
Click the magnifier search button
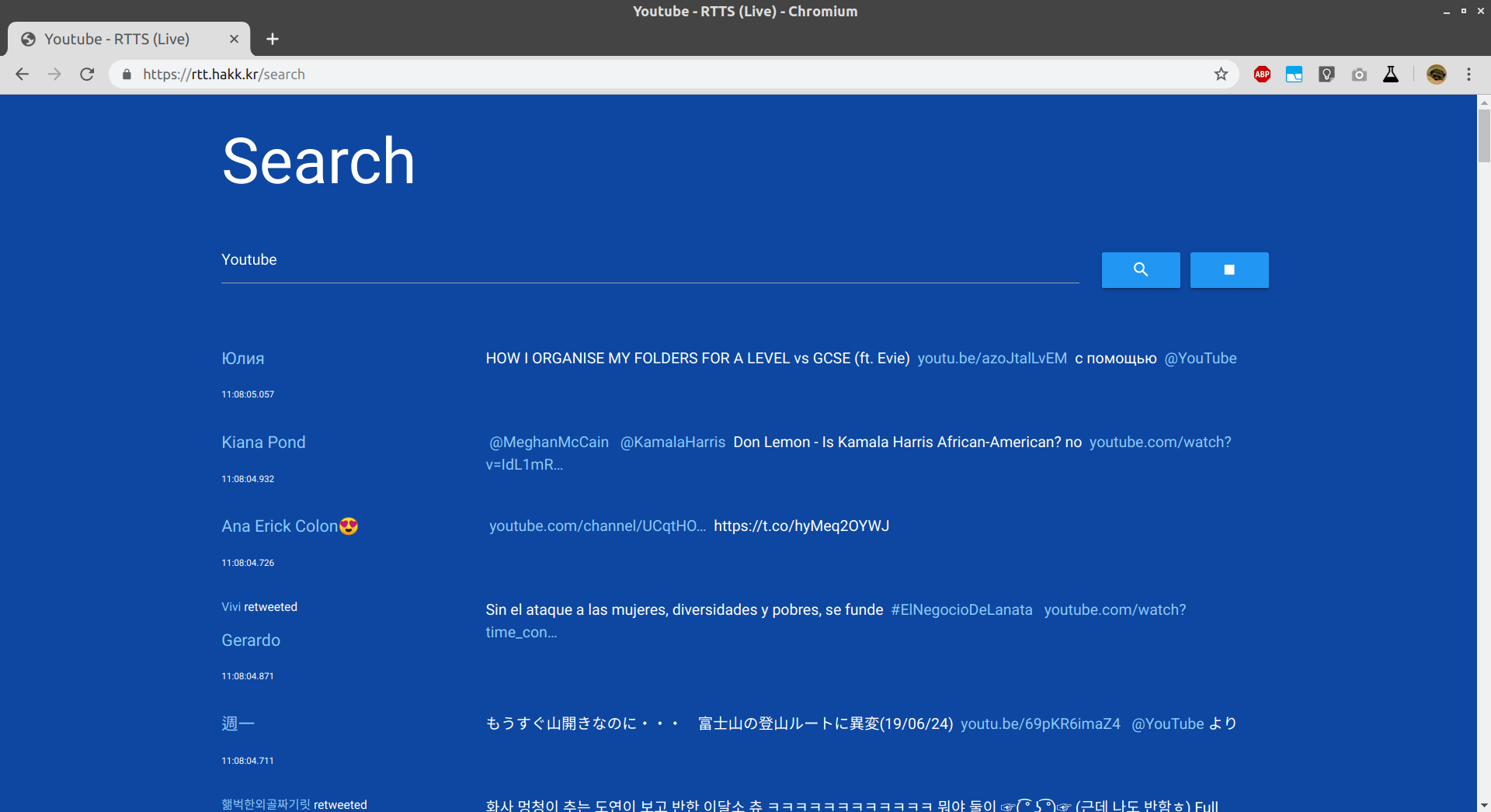1141,270
